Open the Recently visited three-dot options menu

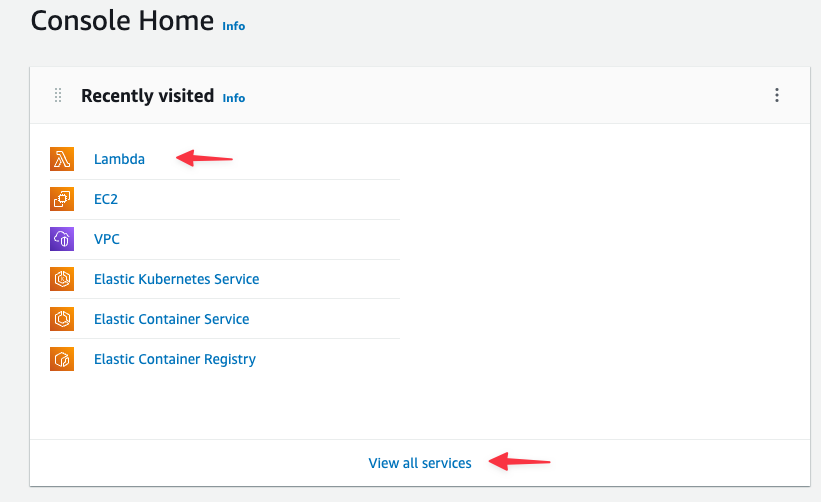(777, 95)
